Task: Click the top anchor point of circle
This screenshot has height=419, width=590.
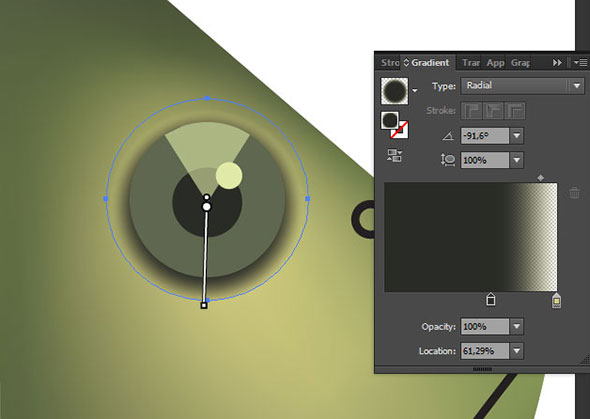Action: point(207,98)
